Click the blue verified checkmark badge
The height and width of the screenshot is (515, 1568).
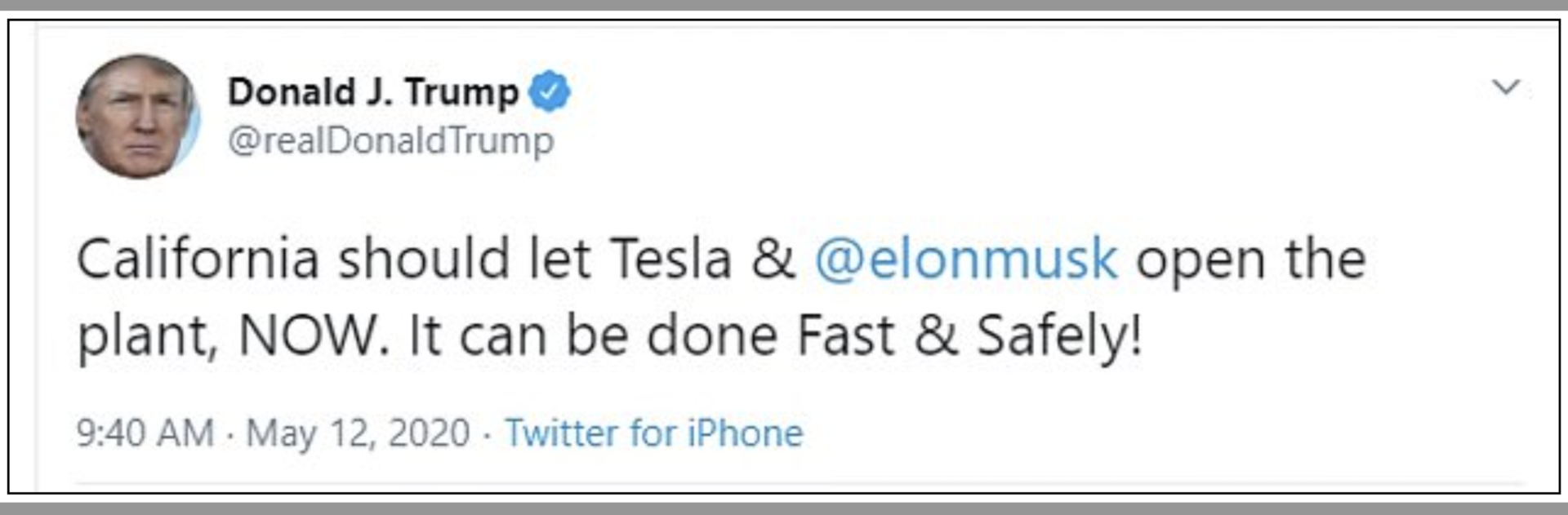(550, 91)
